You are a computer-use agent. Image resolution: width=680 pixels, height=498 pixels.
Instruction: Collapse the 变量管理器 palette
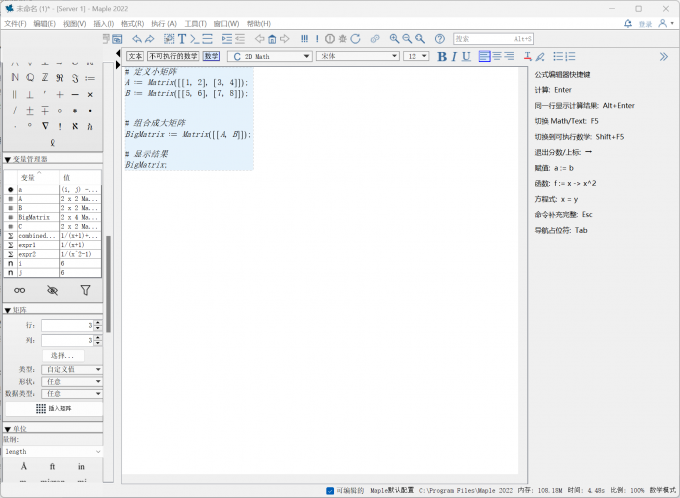(x=7, y=160)
